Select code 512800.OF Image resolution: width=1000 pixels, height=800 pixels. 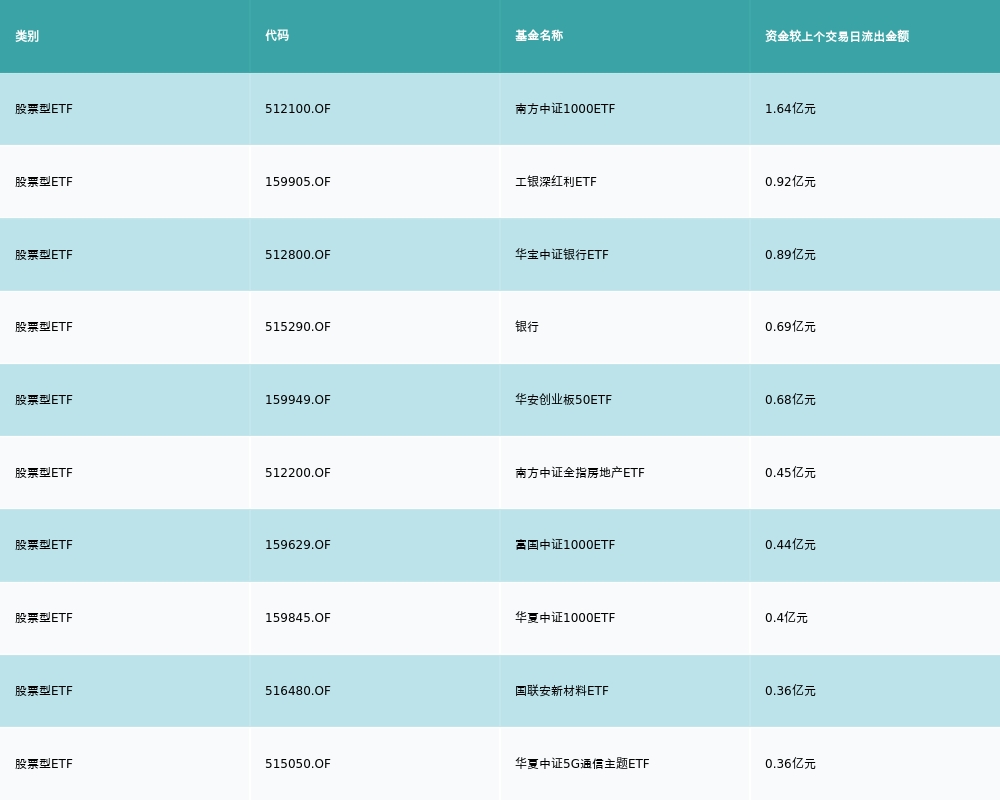[298, 255]
